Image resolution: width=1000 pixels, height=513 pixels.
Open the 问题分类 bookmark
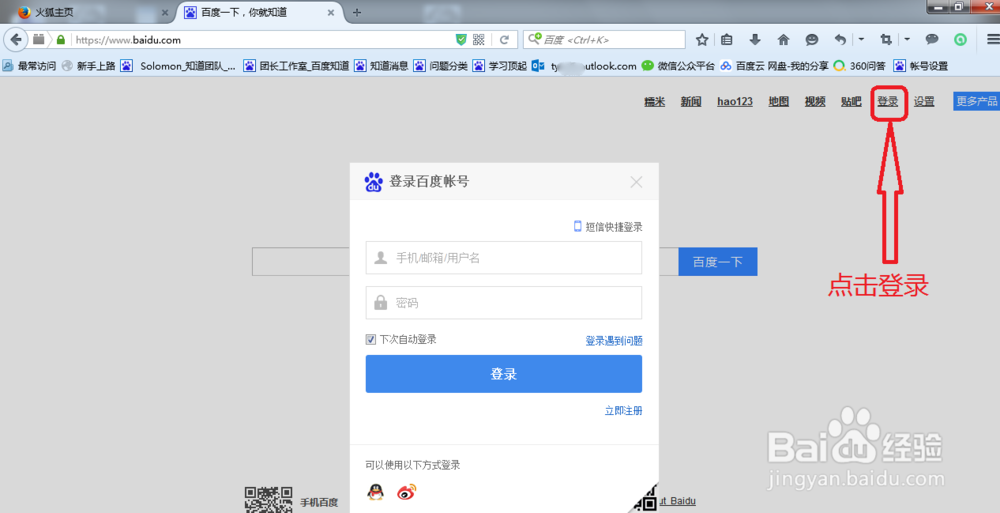click(441, 66)
